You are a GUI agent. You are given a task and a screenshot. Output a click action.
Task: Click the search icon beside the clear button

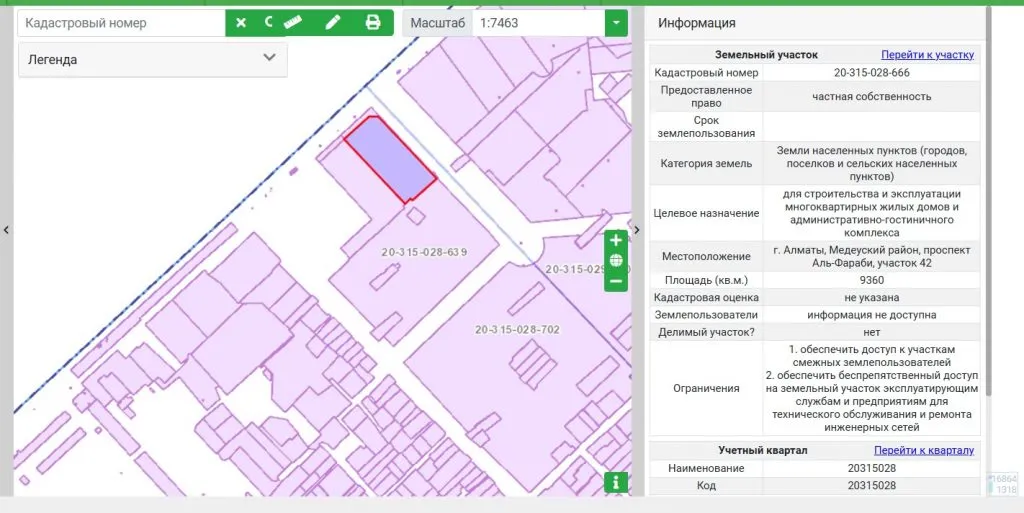point(268,22)
